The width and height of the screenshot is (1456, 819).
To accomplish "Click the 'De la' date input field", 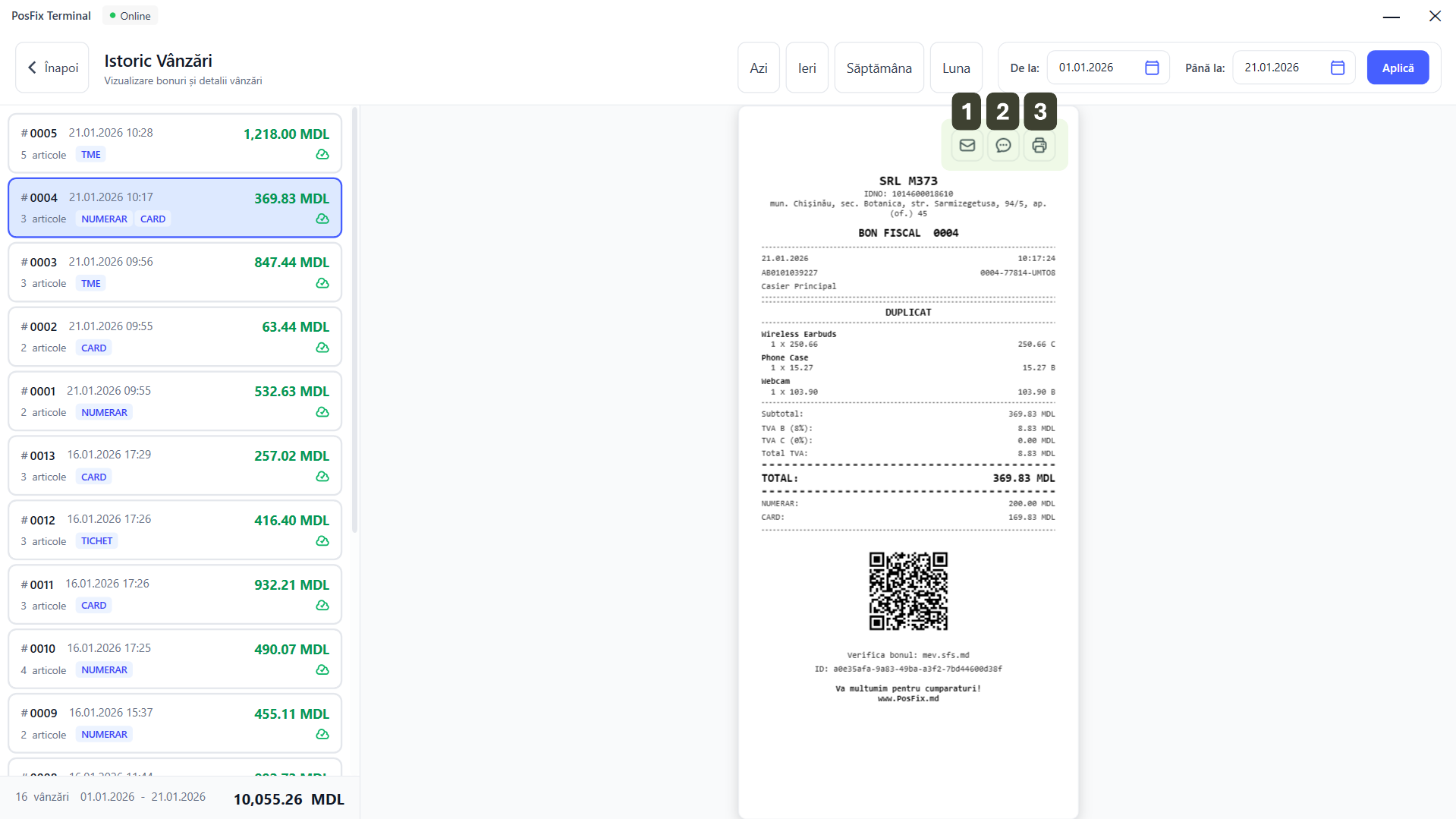I will [x=1096, y=68].
